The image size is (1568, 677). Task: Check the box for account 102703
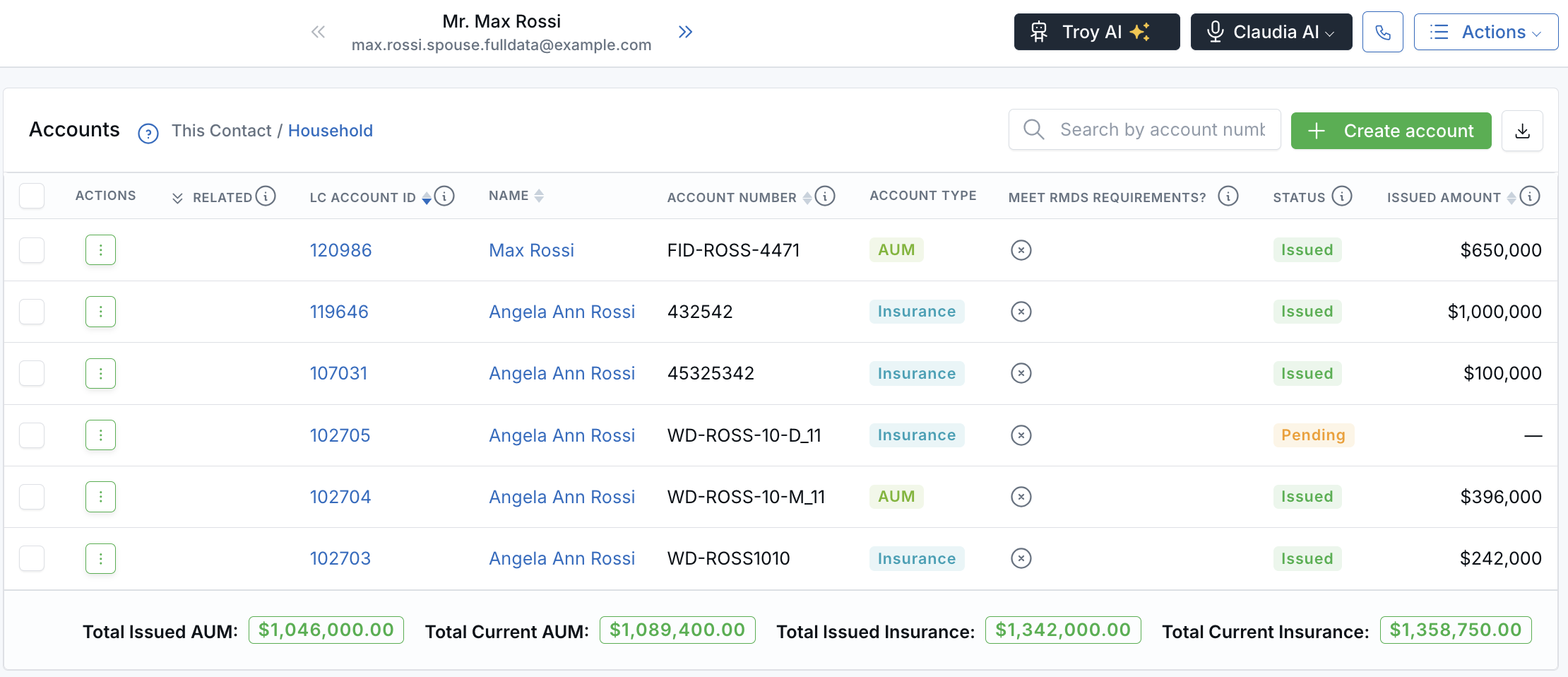point(32,558)
